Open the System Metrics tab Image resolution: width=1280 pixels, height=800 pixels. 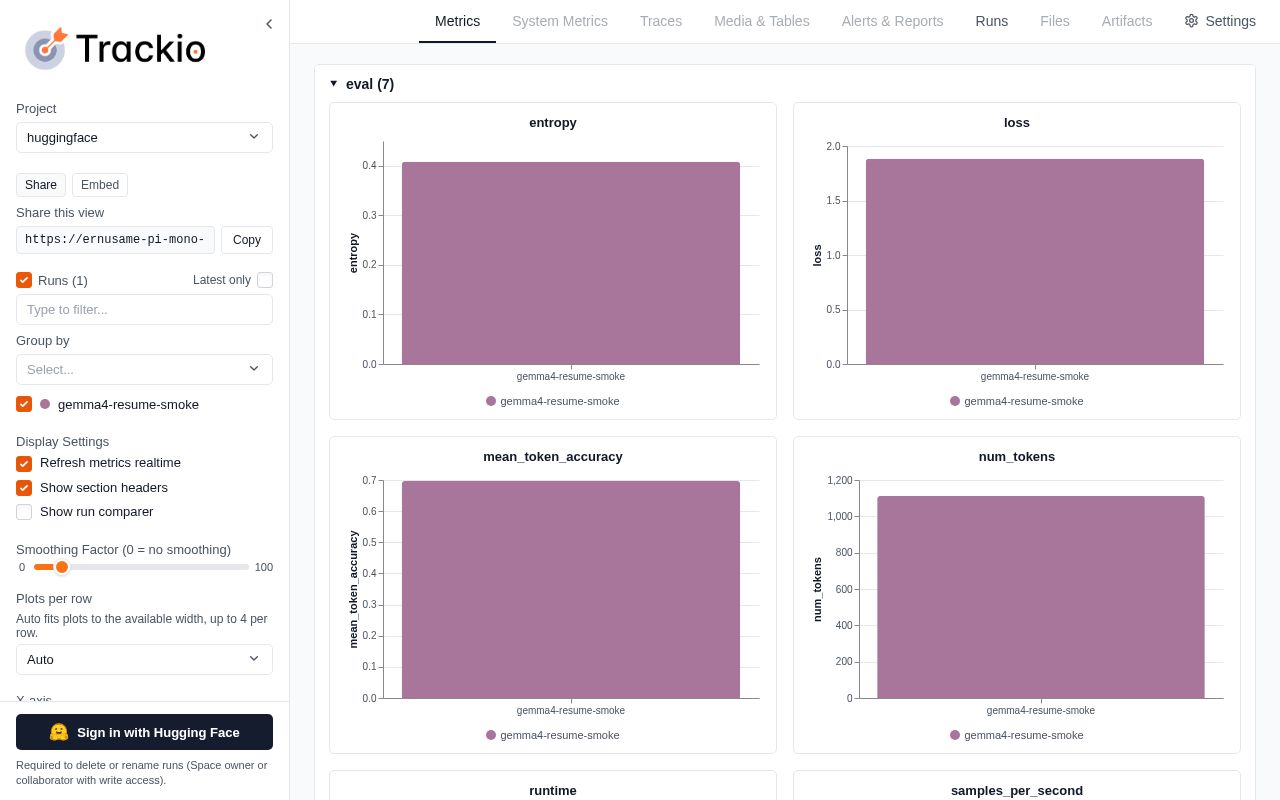coord(560,21)
